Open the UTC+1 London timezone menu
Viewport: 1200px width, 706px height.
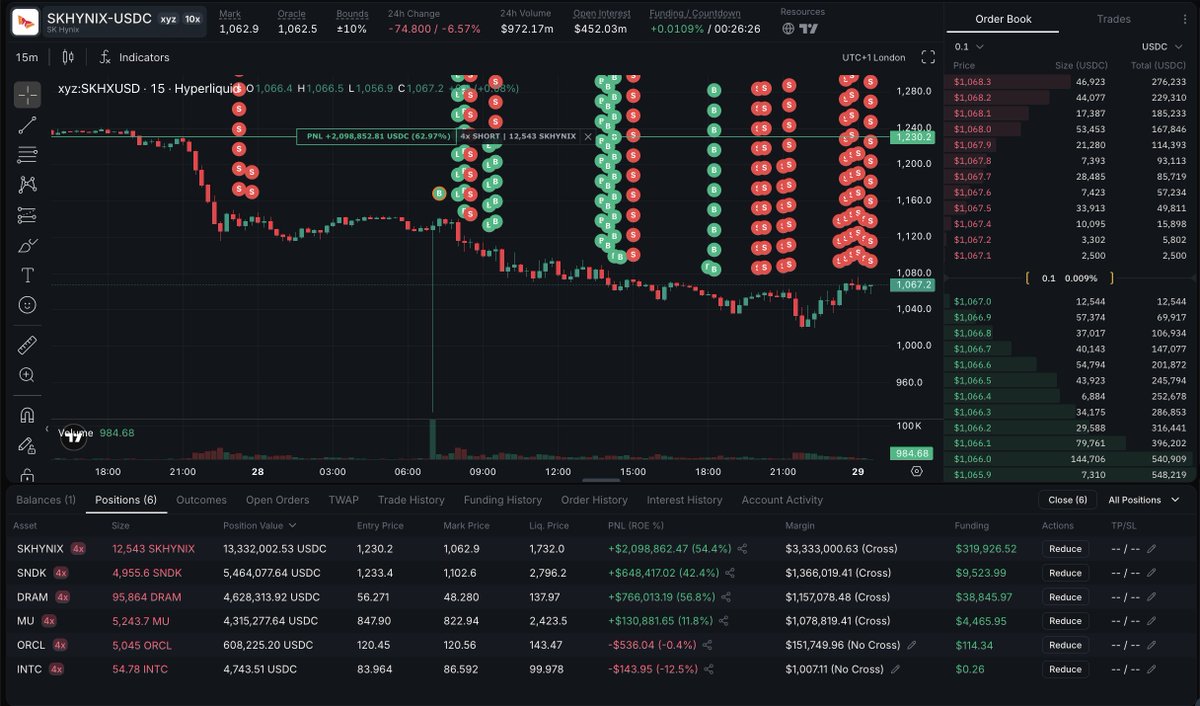874,57
